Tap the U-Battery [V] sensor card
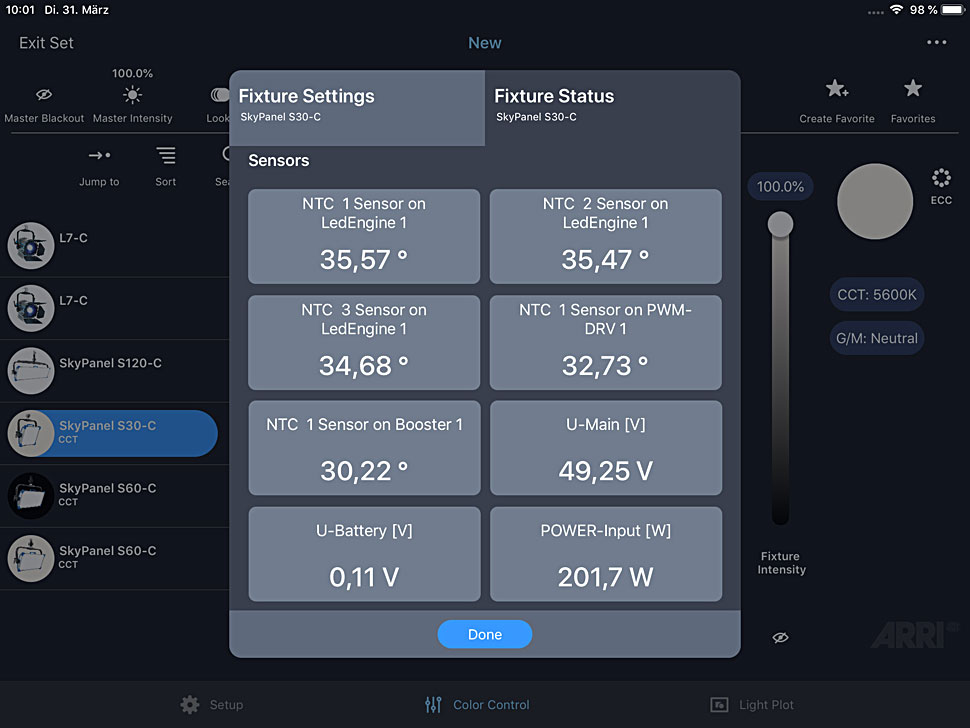Image resolution: width=970 pixels, height=728 pixels. (x=364, y=554)
